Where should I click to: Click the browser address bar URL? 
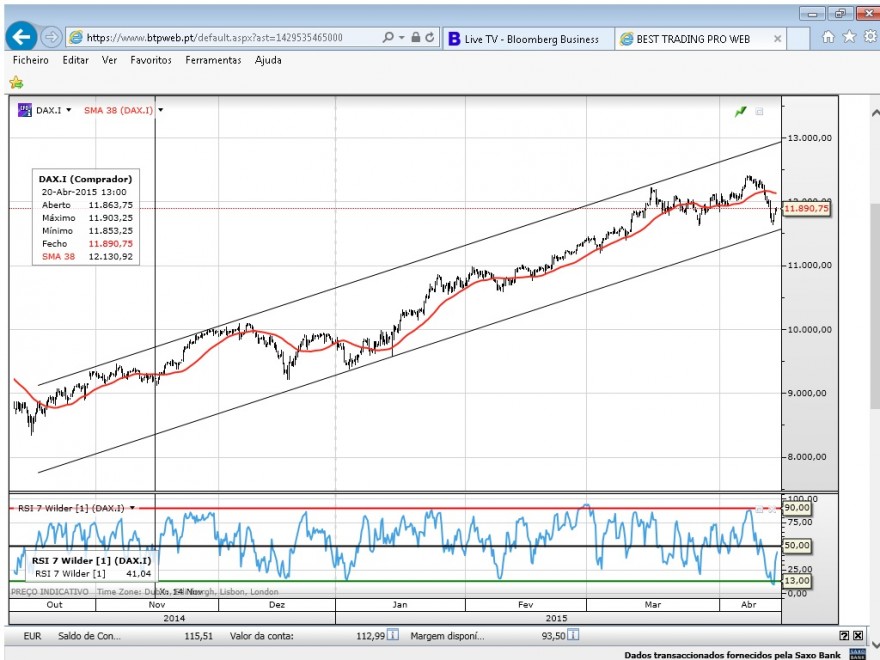214,38
